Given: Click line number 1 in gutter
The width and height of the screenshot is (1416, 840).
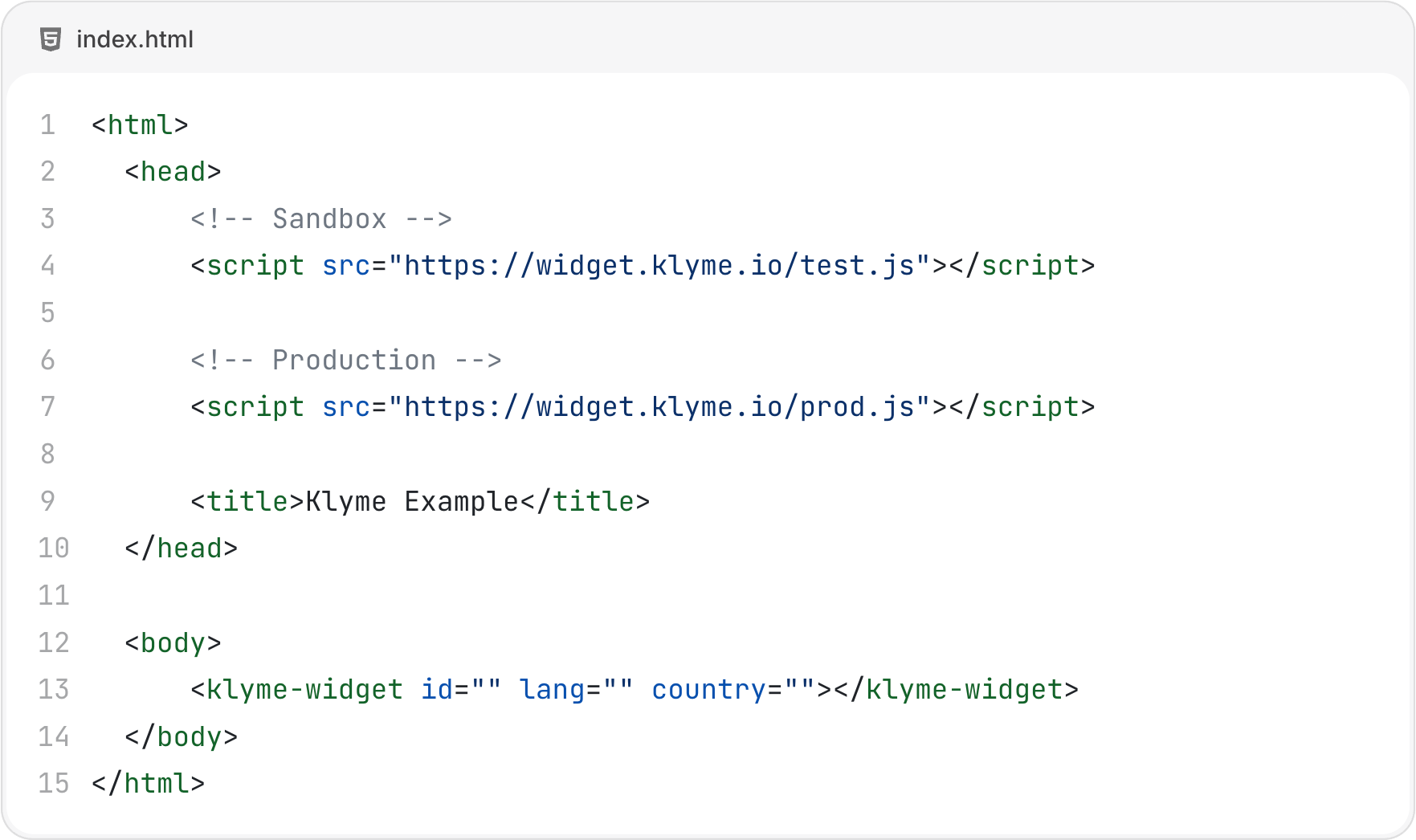Looking at the screenshot, I should click(x=48, y=124).
